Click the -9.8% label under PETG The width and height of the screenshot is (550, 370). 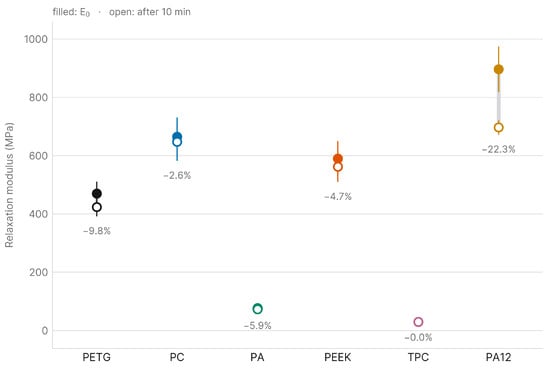[x=97, y=231]
